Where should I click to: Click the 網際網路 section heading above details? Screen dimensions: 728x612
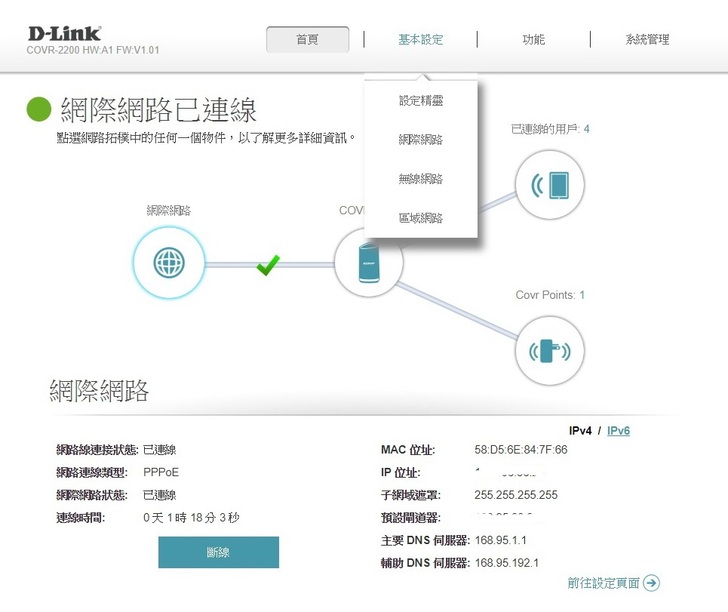99,390
